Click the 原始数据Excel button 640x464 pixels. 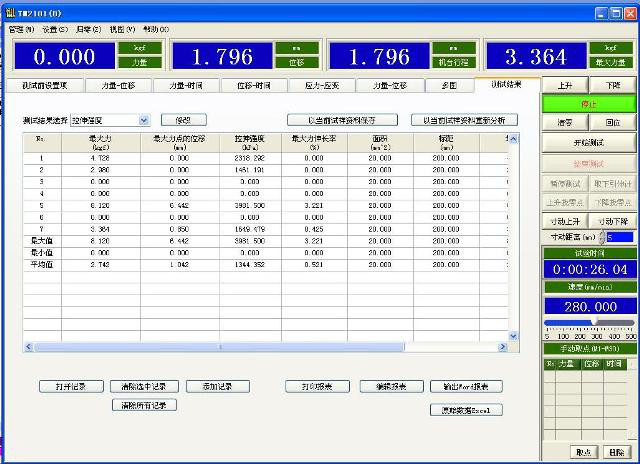click(466, 410)
